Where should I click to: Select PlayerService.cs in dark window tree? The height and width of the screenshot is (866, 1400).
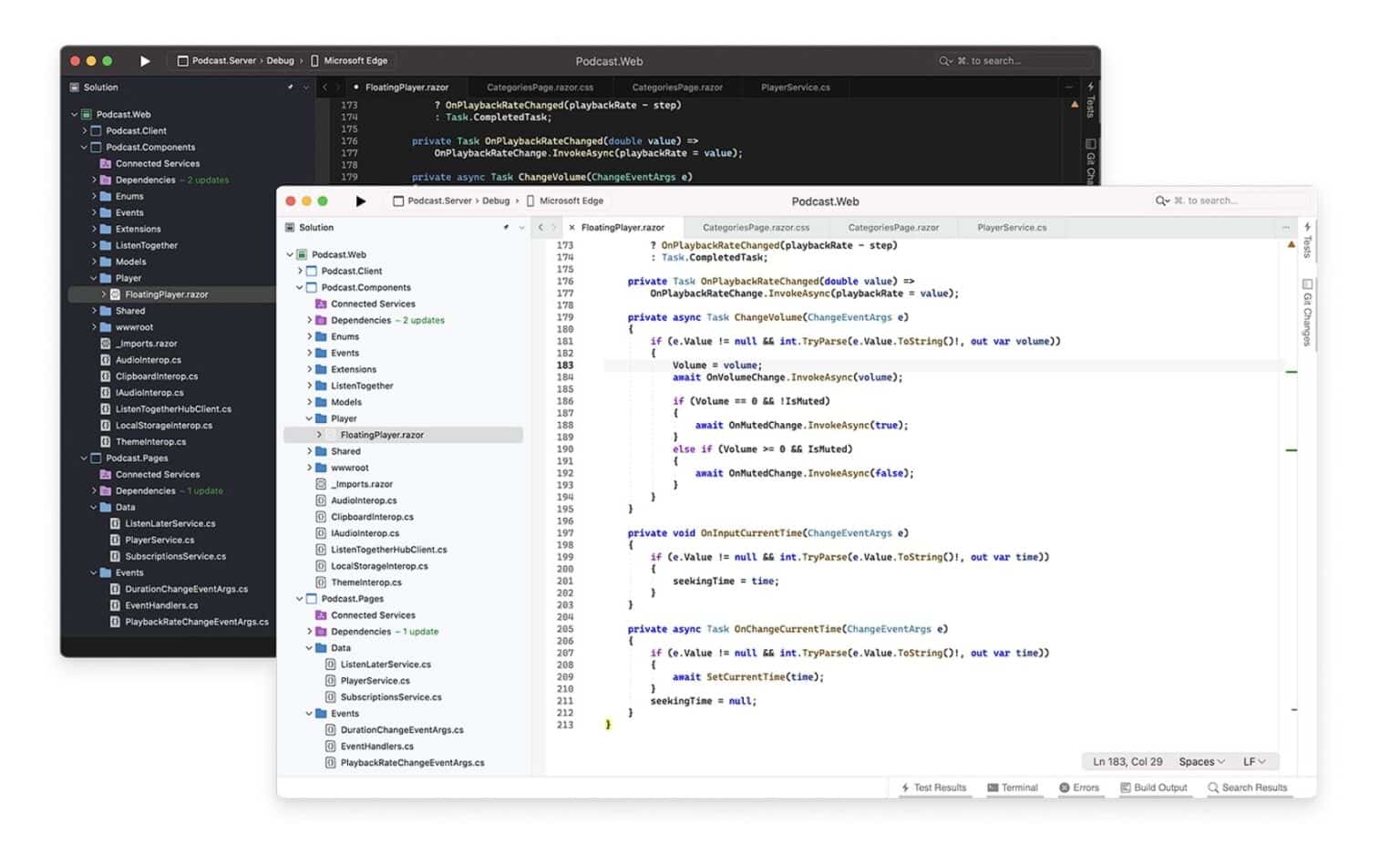160,541
